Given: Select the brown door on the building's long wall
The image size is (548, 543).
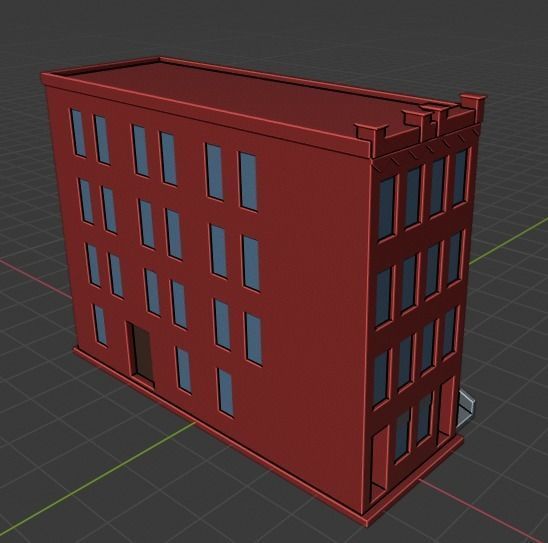Looking at the screenshot, I should tap(142, 354).
